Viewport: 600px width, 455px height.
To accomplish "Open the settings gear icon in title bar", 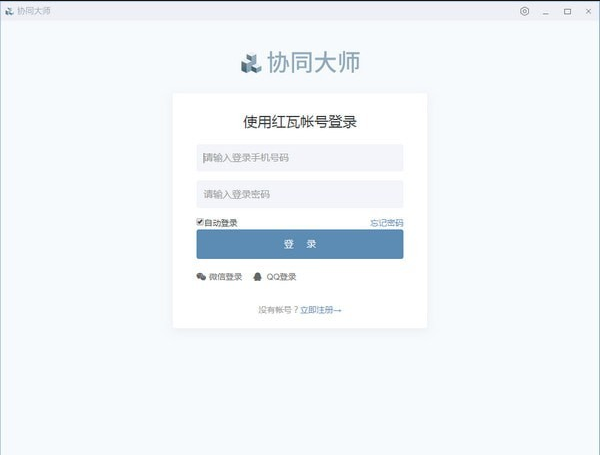I will coord(524,11).
